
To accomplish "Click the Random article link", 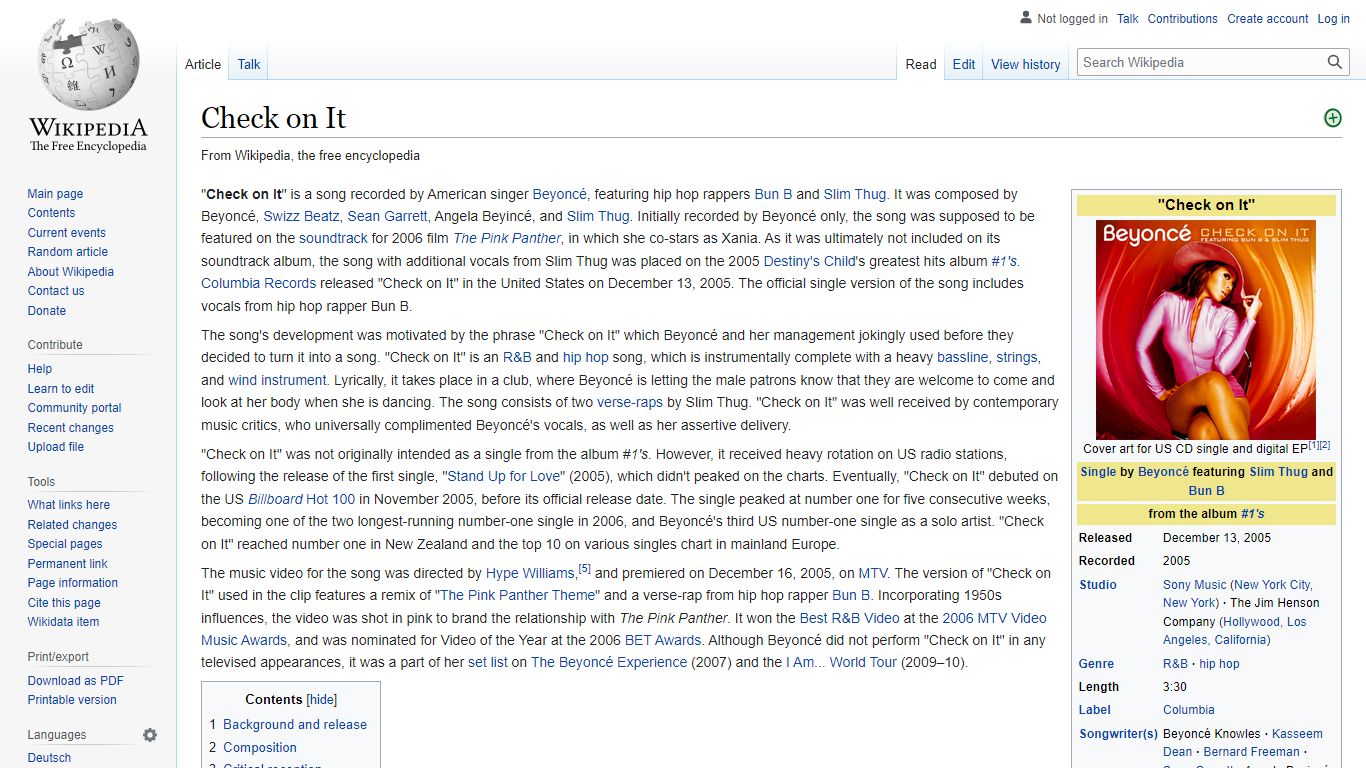I will pos(67,252).
